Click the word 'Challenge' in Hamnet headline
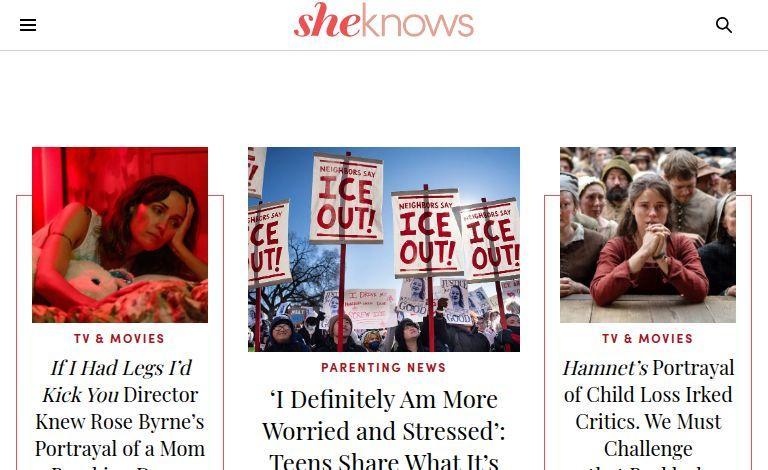Image resolution: width=768 pixels, height=470 pixels. 648,449
